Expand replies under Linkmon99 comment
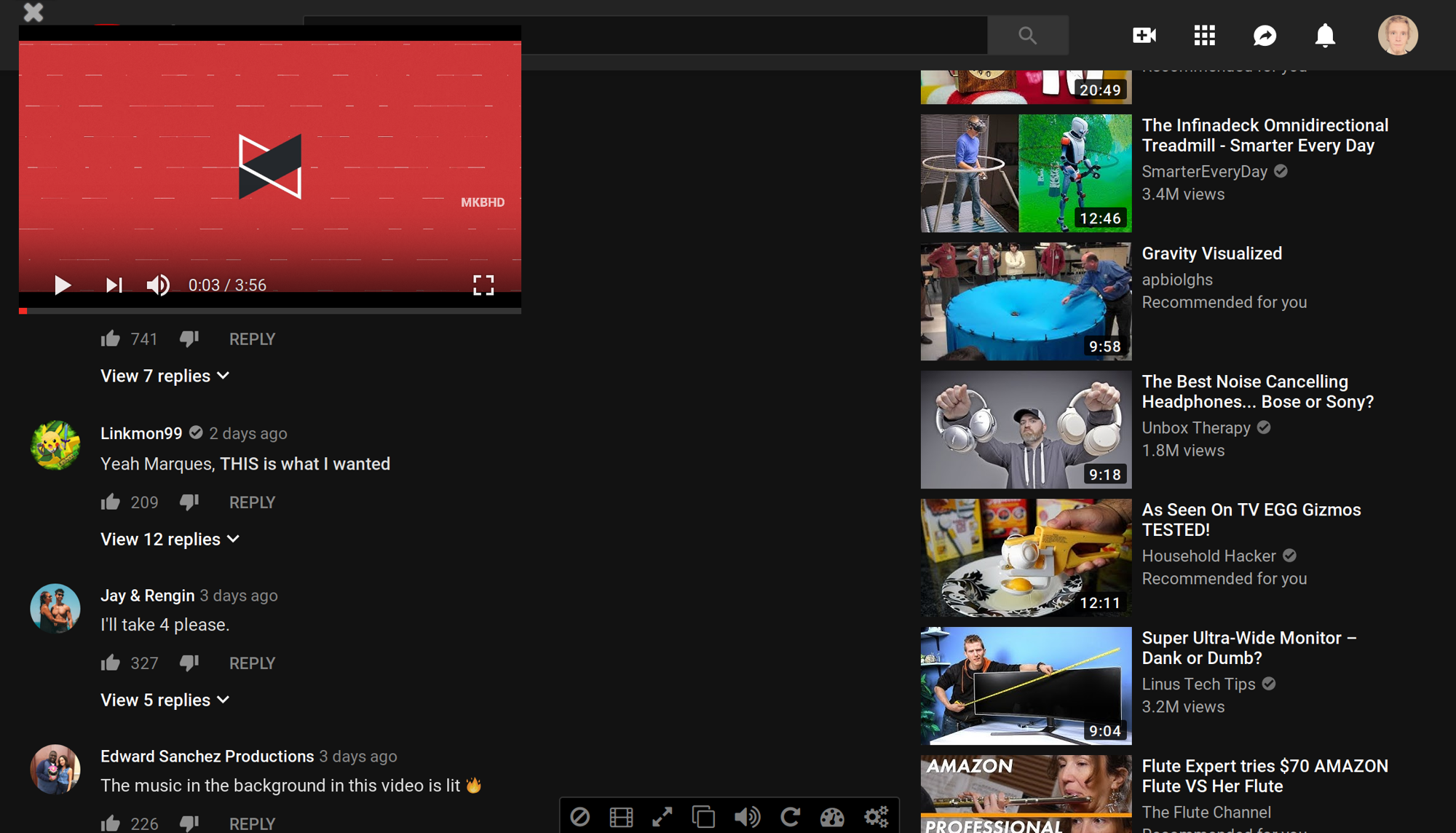Viewport: 1456px width, 833px height. point(162,540)
